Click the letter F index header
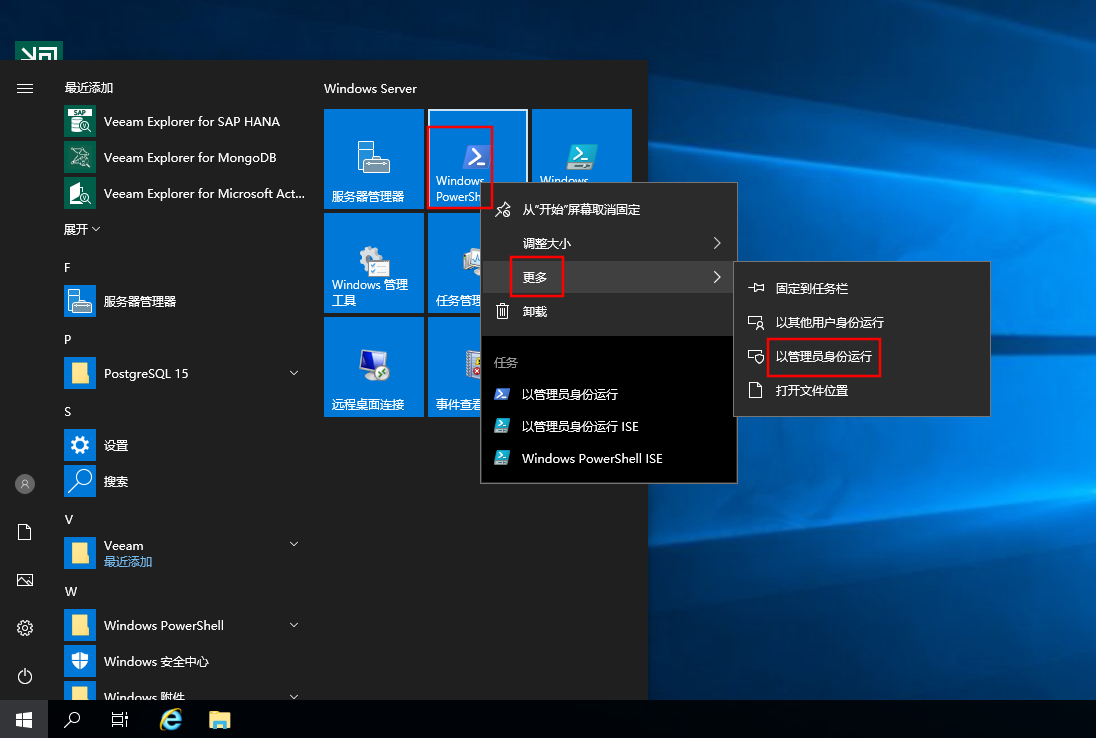 (67, 268)
